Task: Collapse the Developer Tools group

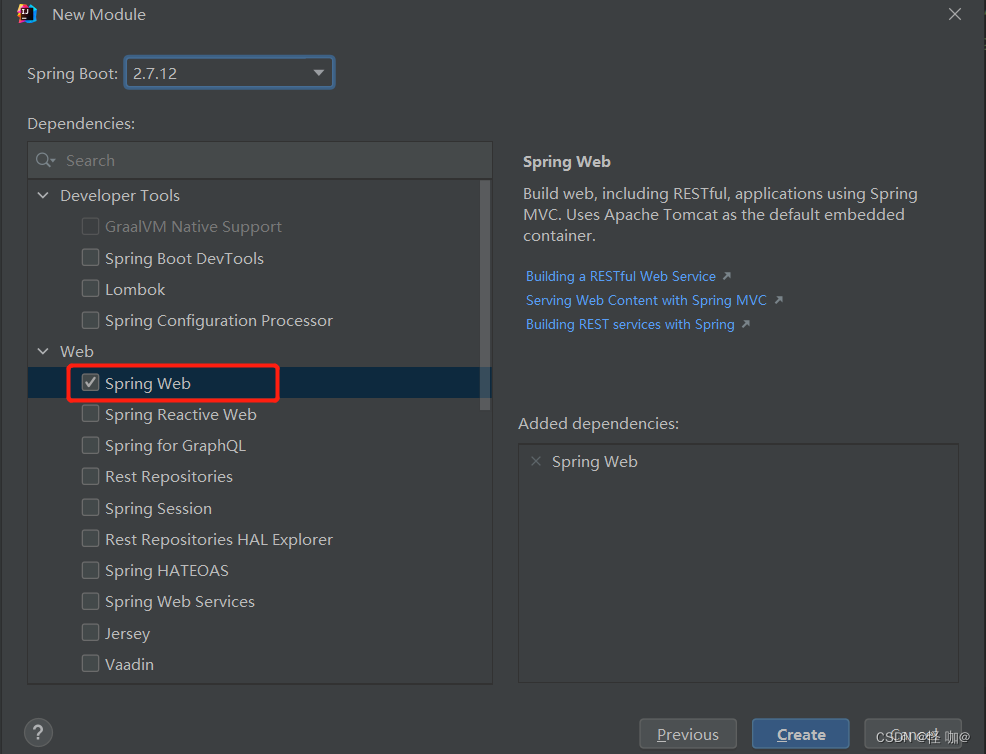Action: point(43,195)
